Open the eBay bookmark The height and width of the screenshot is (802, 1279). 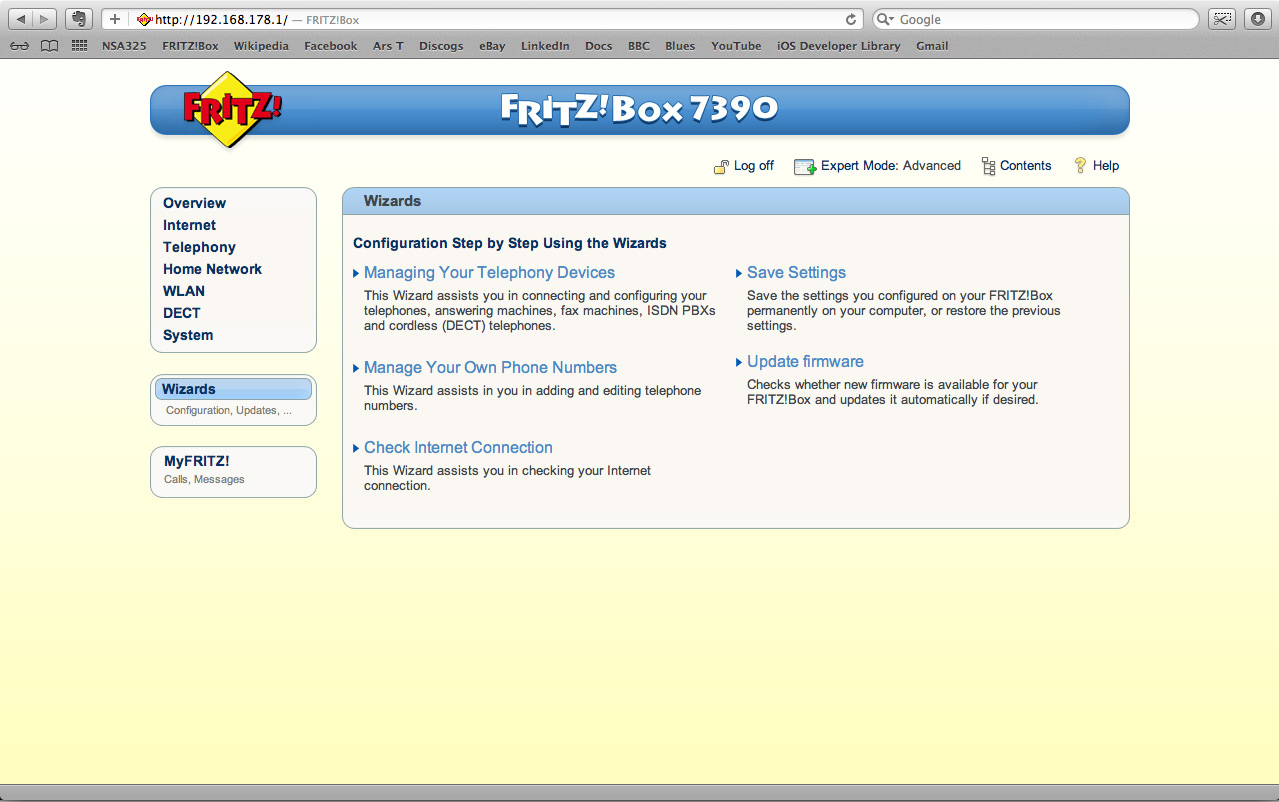pyautogui.click(x=492, y=46)
